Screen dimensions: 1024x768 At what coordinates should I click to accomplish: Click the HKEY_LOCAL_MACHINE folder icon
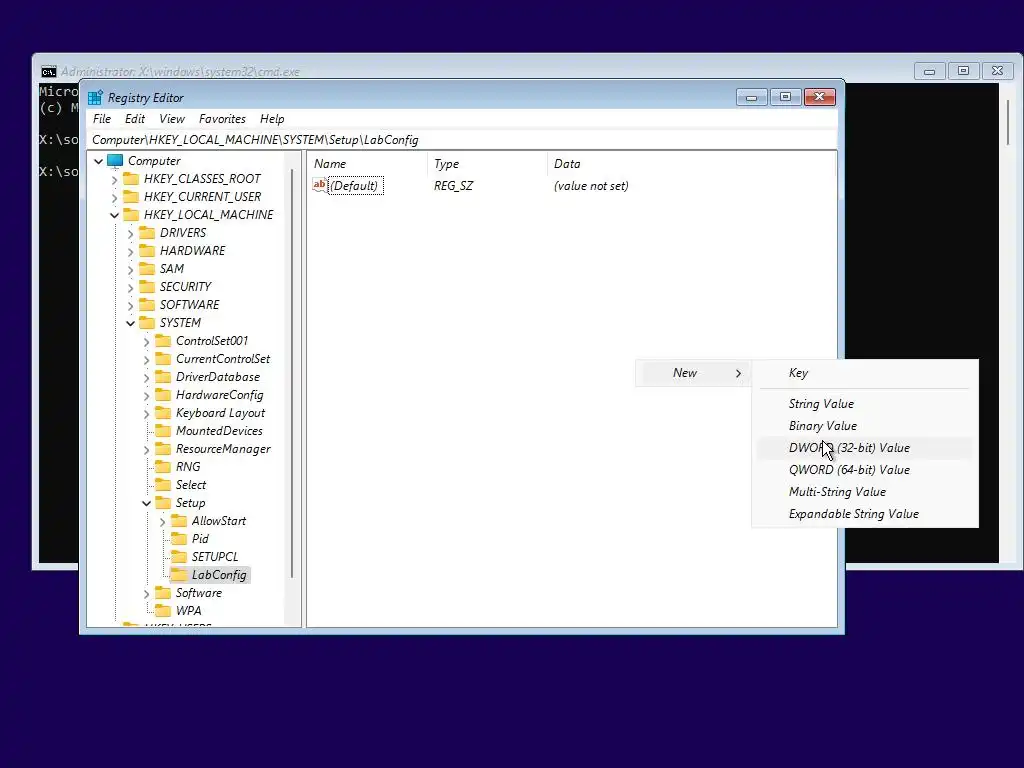click(x=131, y=214)
